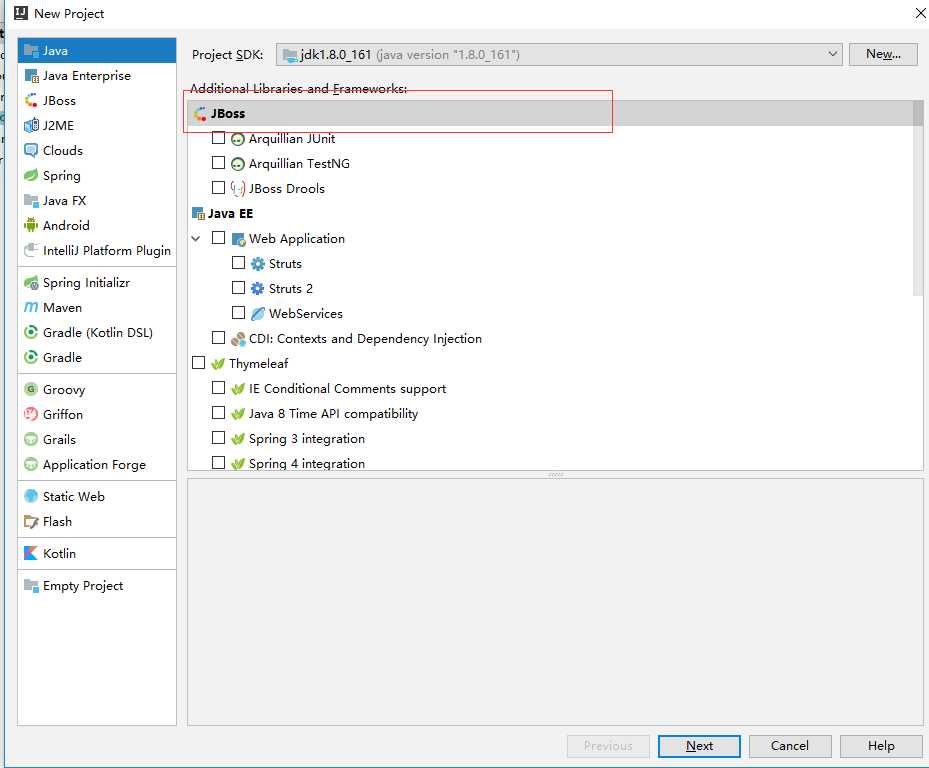The height and width of the screenshot is (768, 929).
Task: Select the Empty Project folder icon
Action: click(31, 585)
